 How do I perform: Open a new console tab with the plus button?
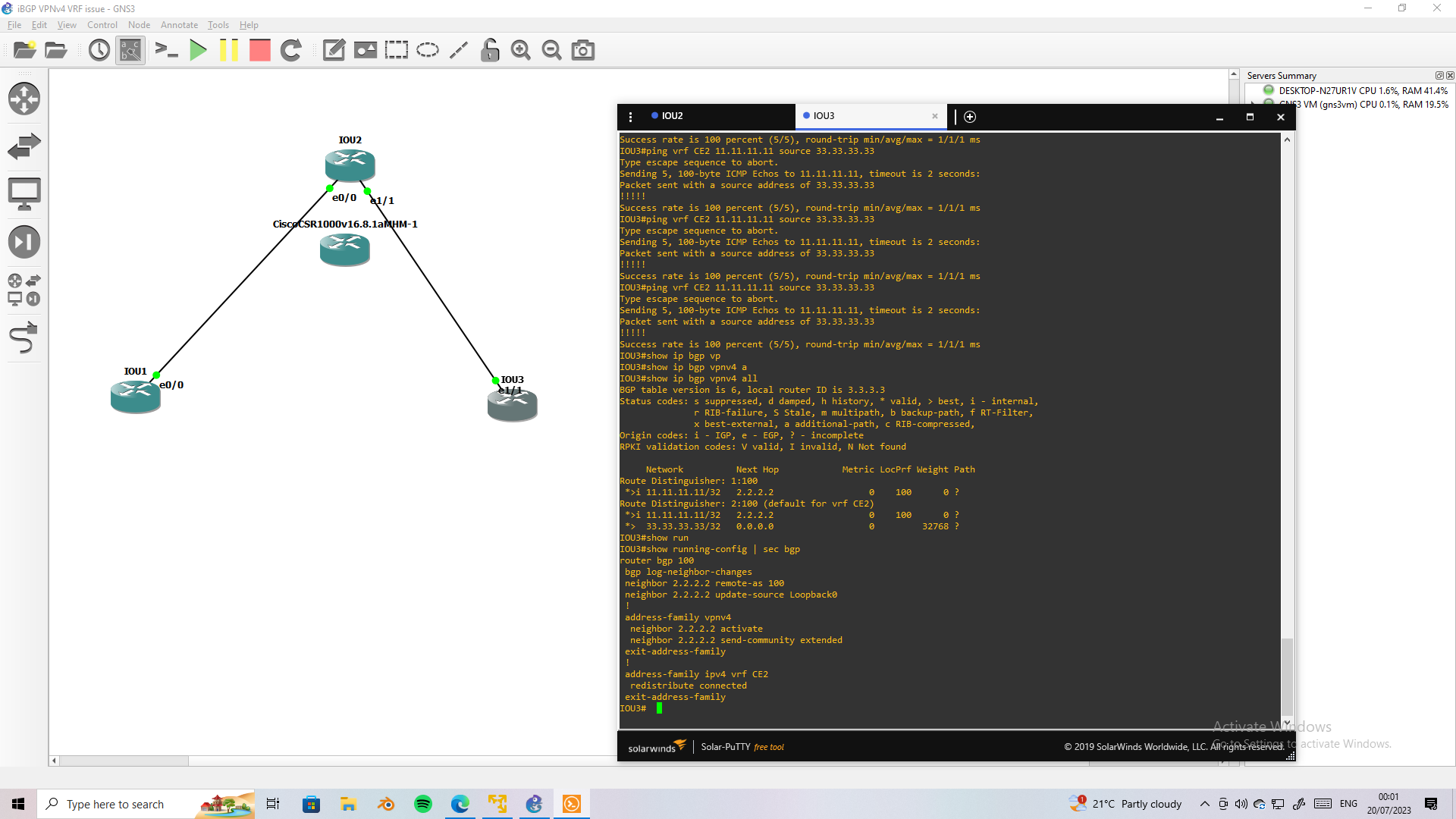pyautogui.click(x=970, y=117)
